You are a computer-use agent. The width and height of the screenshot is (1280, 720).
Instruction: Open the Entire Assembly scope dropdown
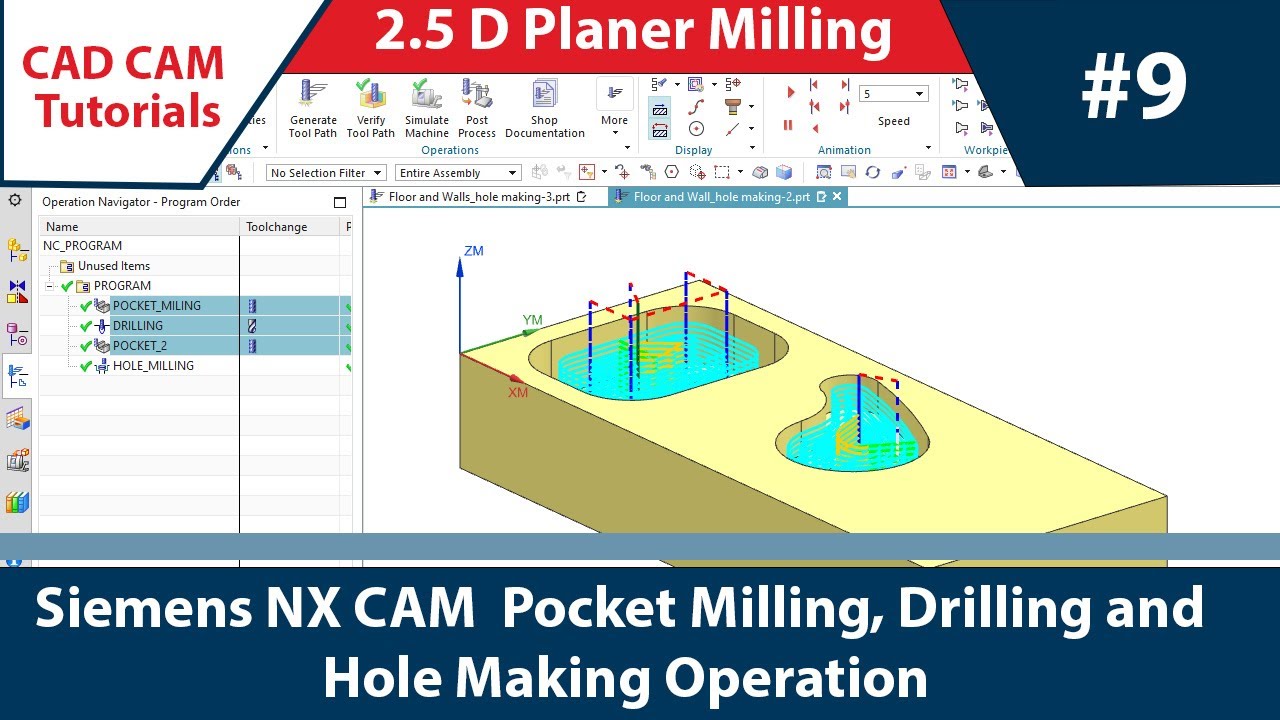[458, 173]
